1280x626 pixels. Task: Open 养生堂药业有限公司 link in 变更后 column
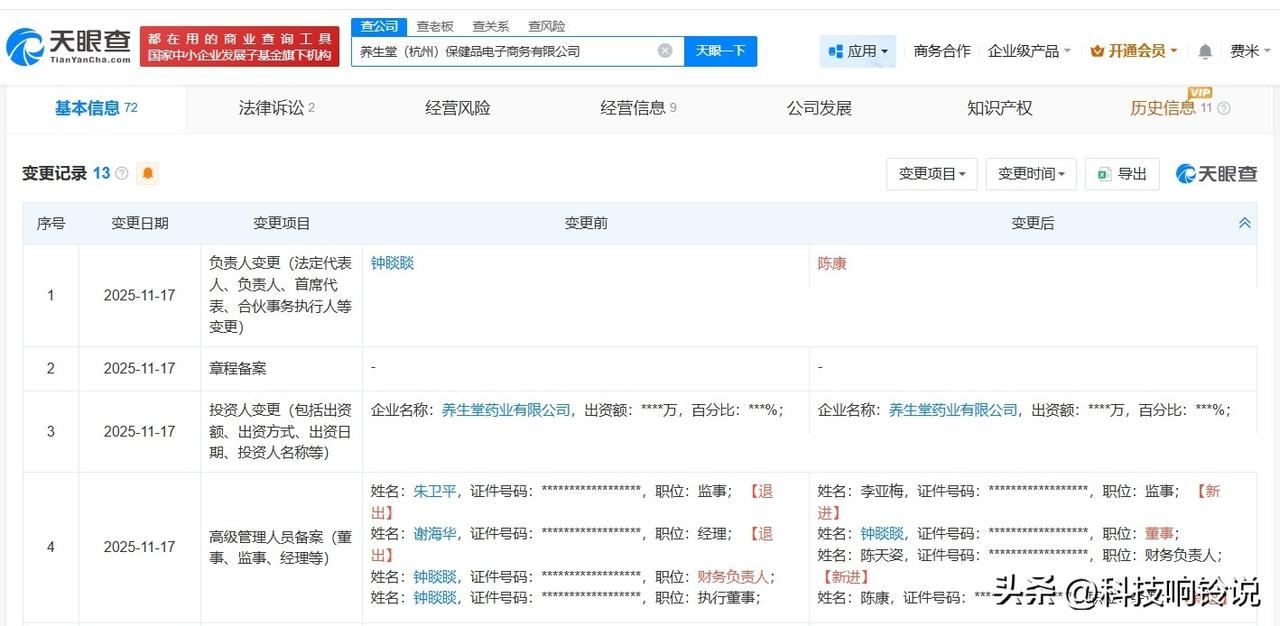pos(953,410)
